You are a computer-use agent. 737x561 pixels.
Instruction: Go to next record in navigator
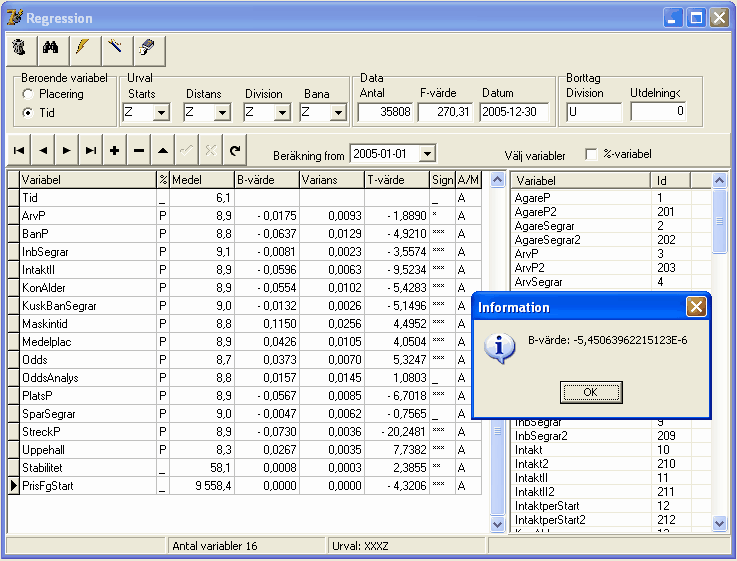[67, 150]
